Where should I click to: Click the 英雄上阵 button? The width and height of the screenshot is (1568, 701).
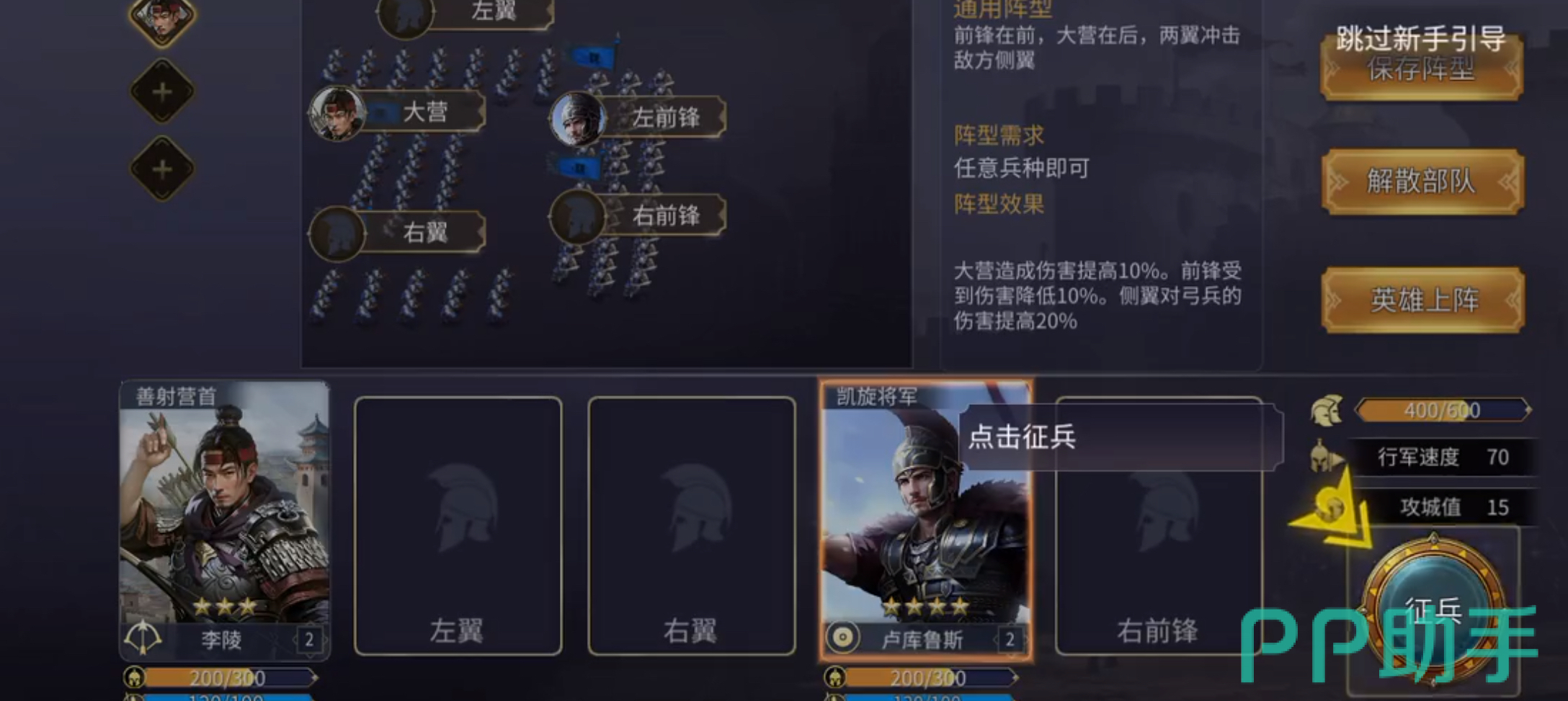(x=1423, y=300)
